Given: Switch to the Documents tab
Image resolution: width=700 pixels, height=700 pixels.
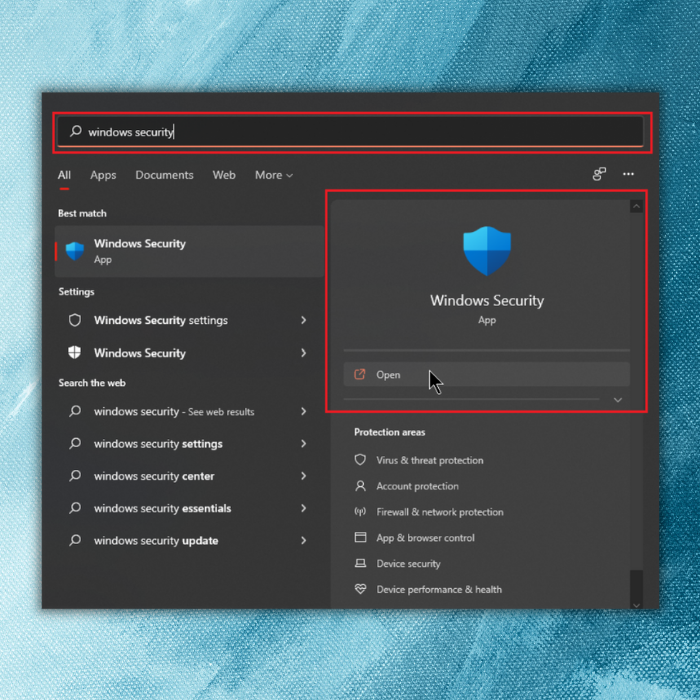Looking at the screenshot, I should (x=164, y=175).
